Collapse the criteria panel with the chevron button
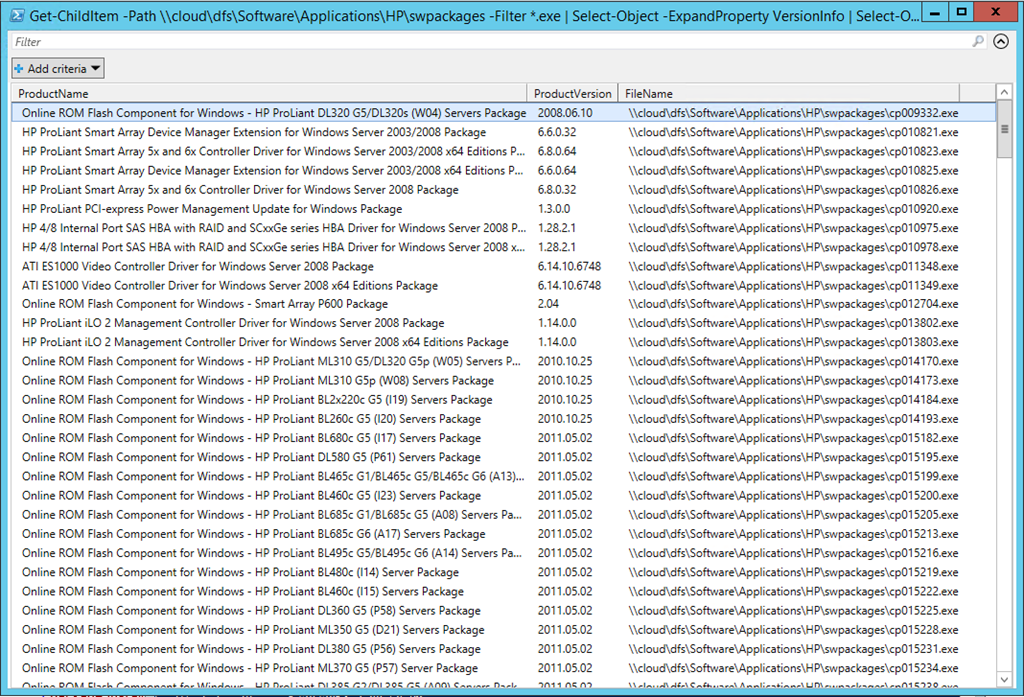Image resolution: width=1024 pixels, height=697 pixels. [1001, 42]
